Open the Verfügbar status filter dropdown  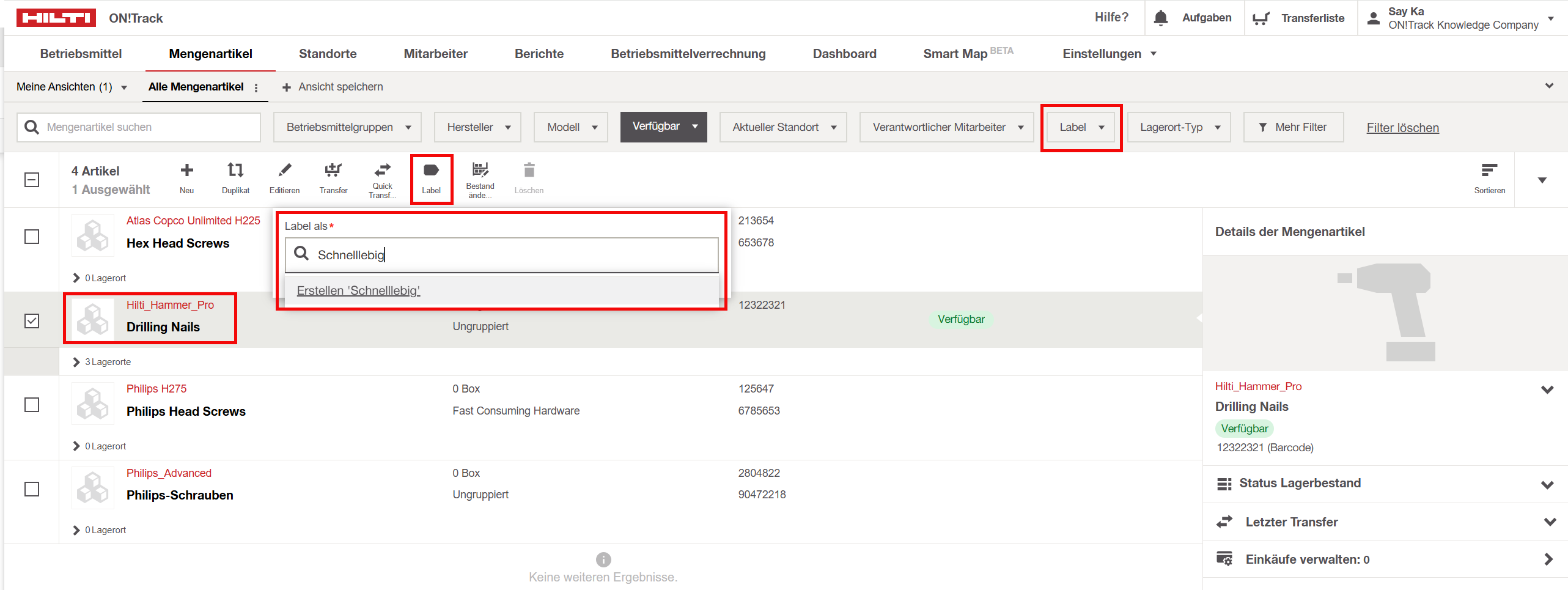(x=663, y=127)
